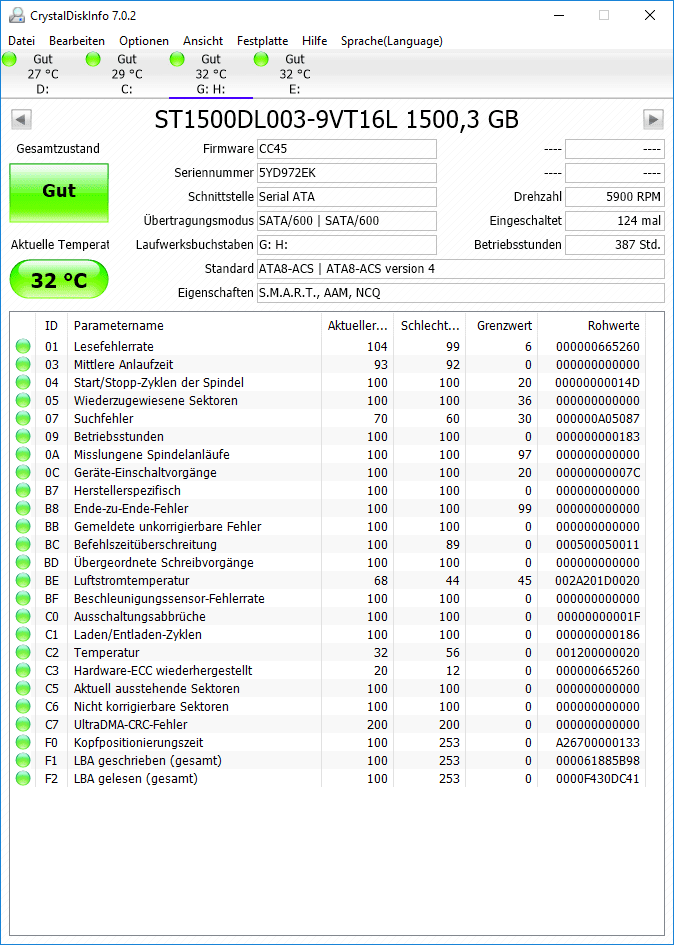674x945 pixels.
Task: Go to next disk with right arrow
Action: coord(654,119)
